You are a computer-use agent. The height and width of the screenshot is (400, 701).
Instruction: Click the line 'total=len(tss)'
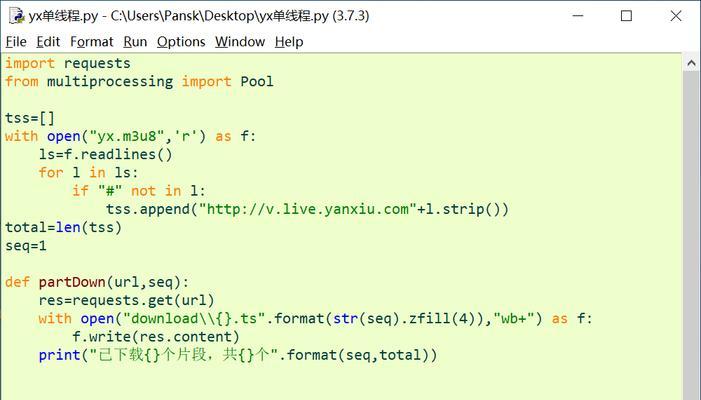click(63, 227)
